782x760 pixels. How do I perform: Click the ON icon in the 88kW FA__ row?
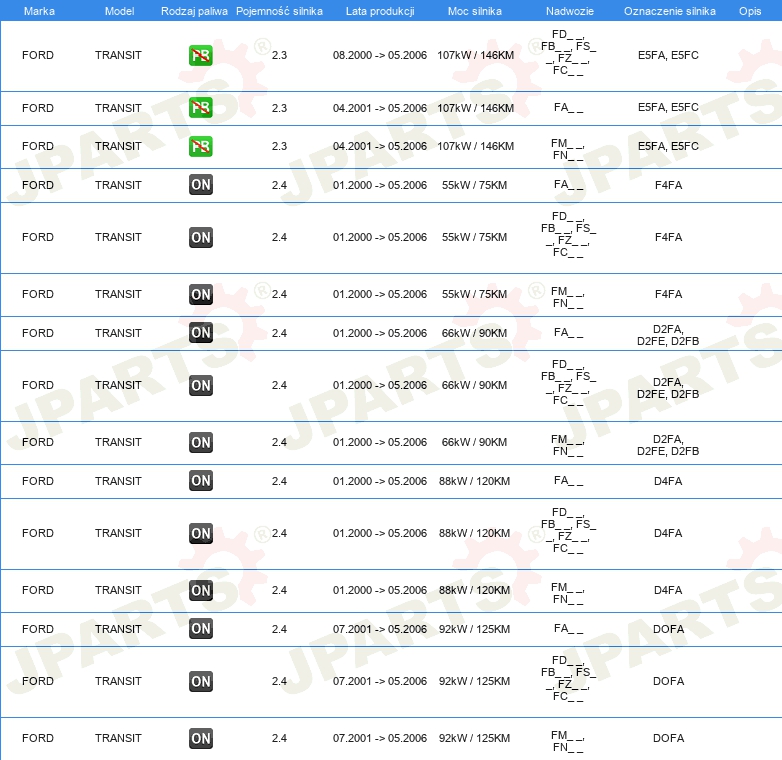point(200,481)
